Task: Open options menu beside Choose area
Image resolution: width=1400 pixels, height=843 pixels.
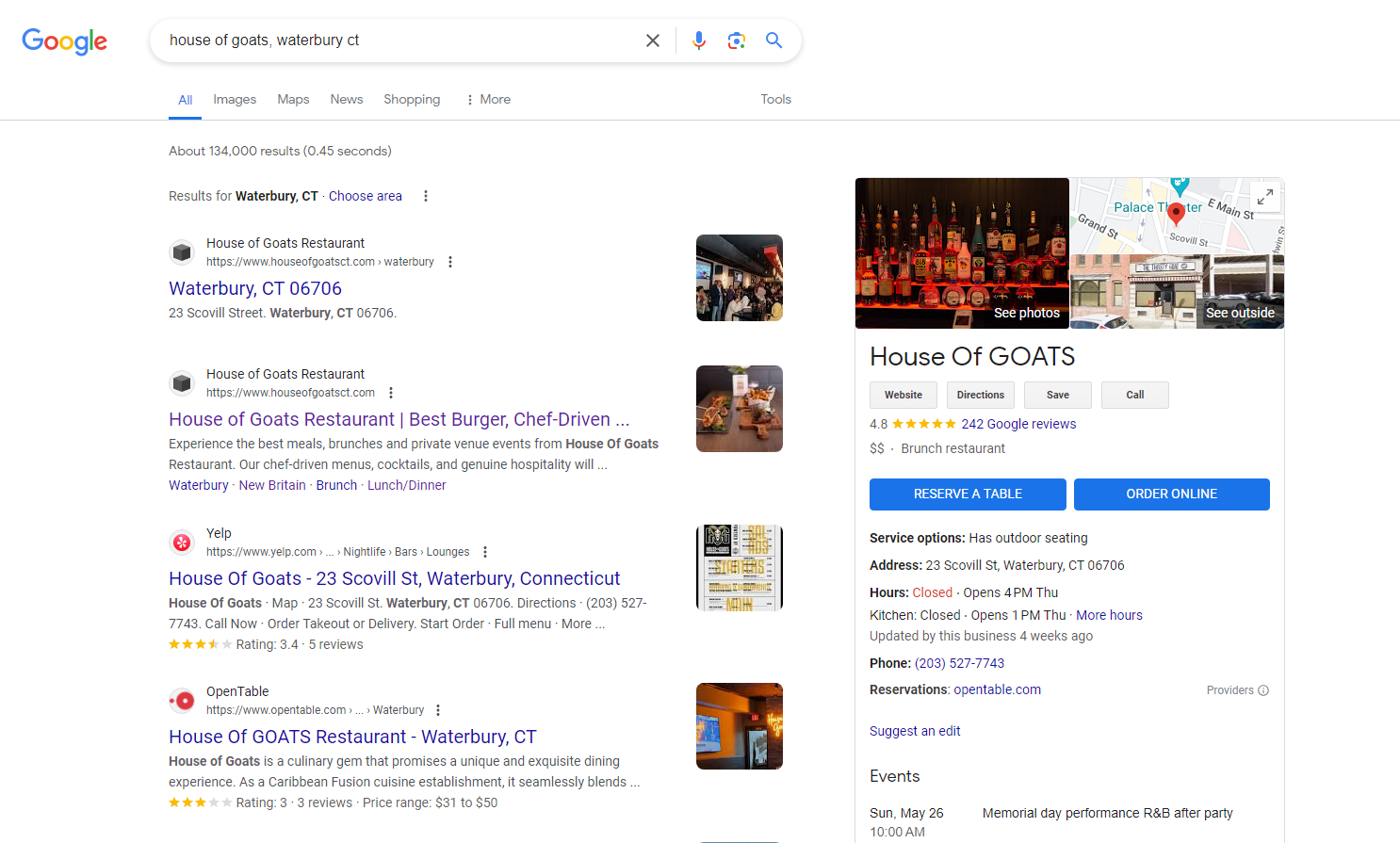Action: (426, 196)
